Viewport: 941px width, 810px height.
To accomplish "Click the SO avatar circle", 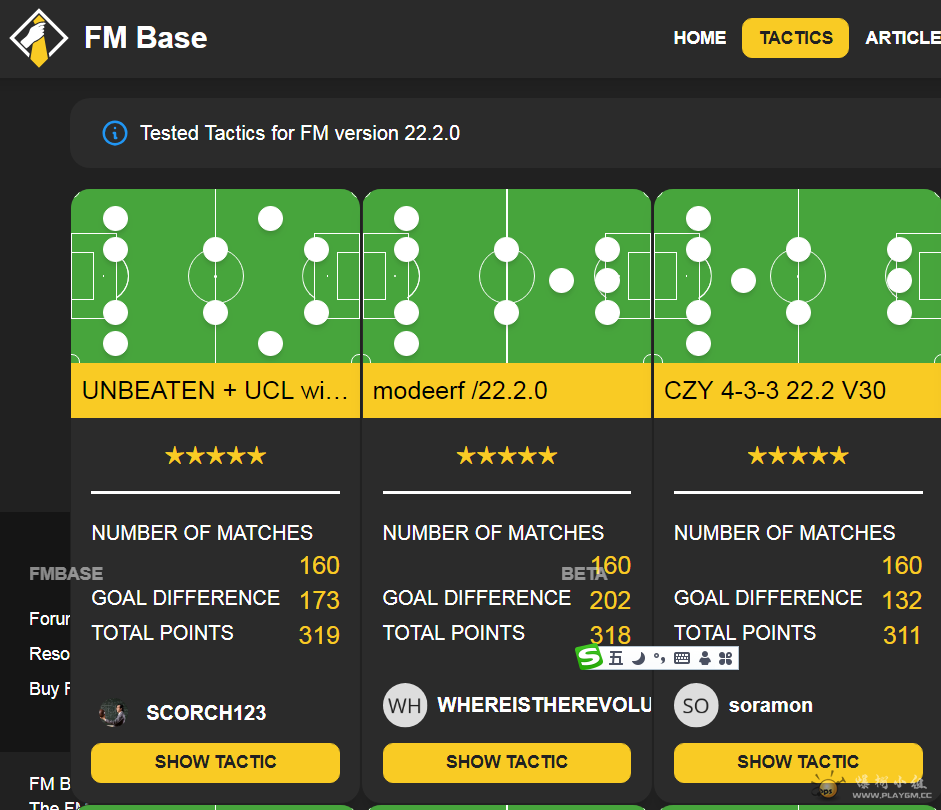I will (695, 706).
